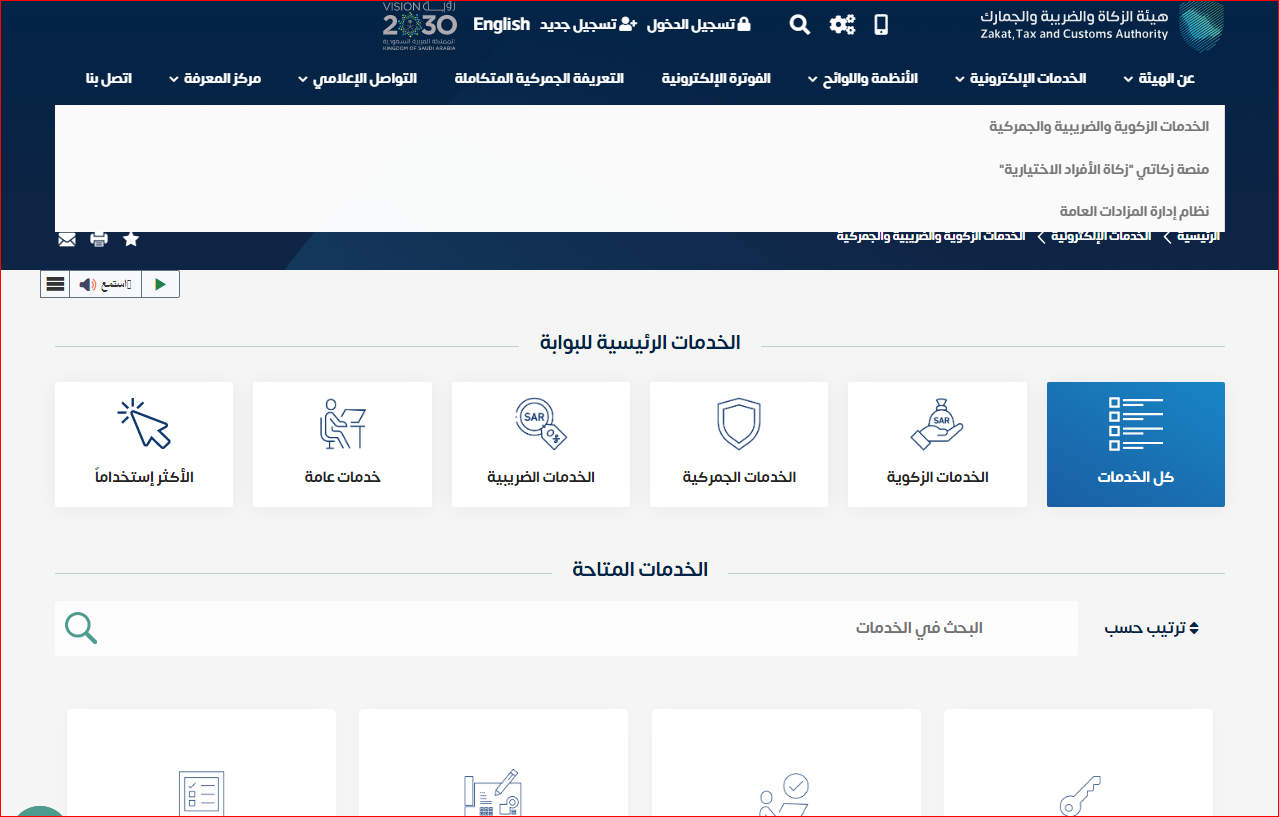Expand the مركز المعرفة menu

tap(215, 78)
